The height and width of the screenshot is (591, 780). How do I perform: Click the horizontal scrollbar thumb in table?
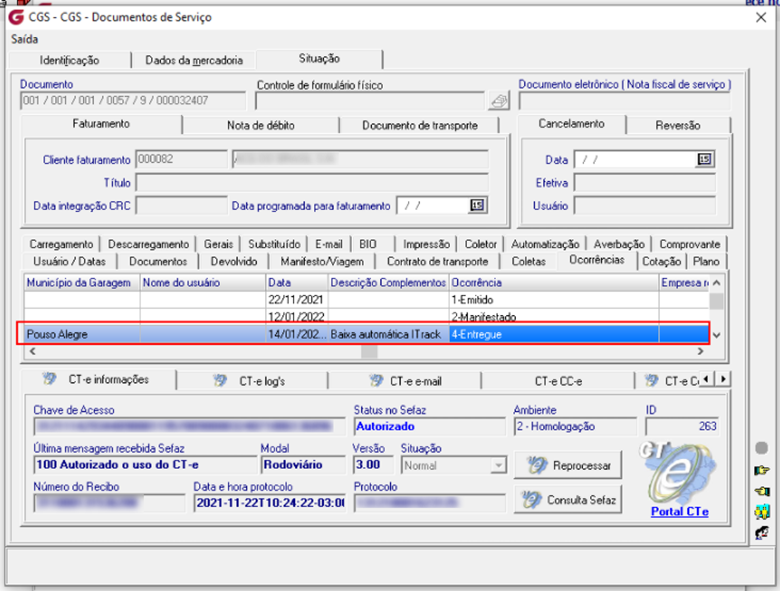coord(369,351)
